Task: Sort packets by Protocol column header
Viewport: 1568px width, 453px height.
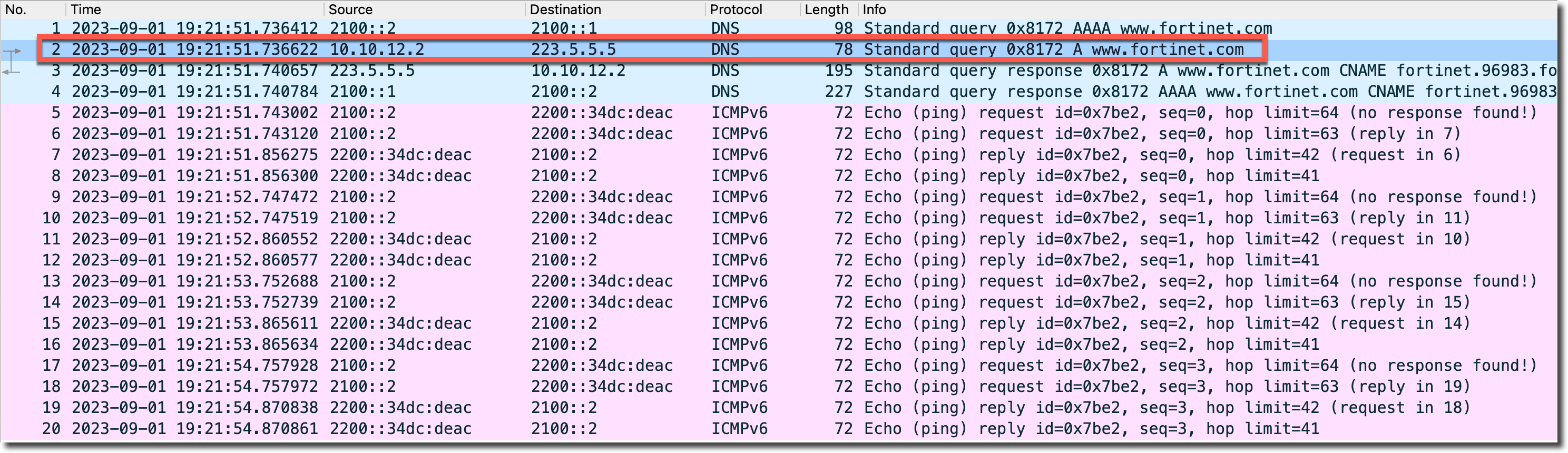Action: click(736, 9)
